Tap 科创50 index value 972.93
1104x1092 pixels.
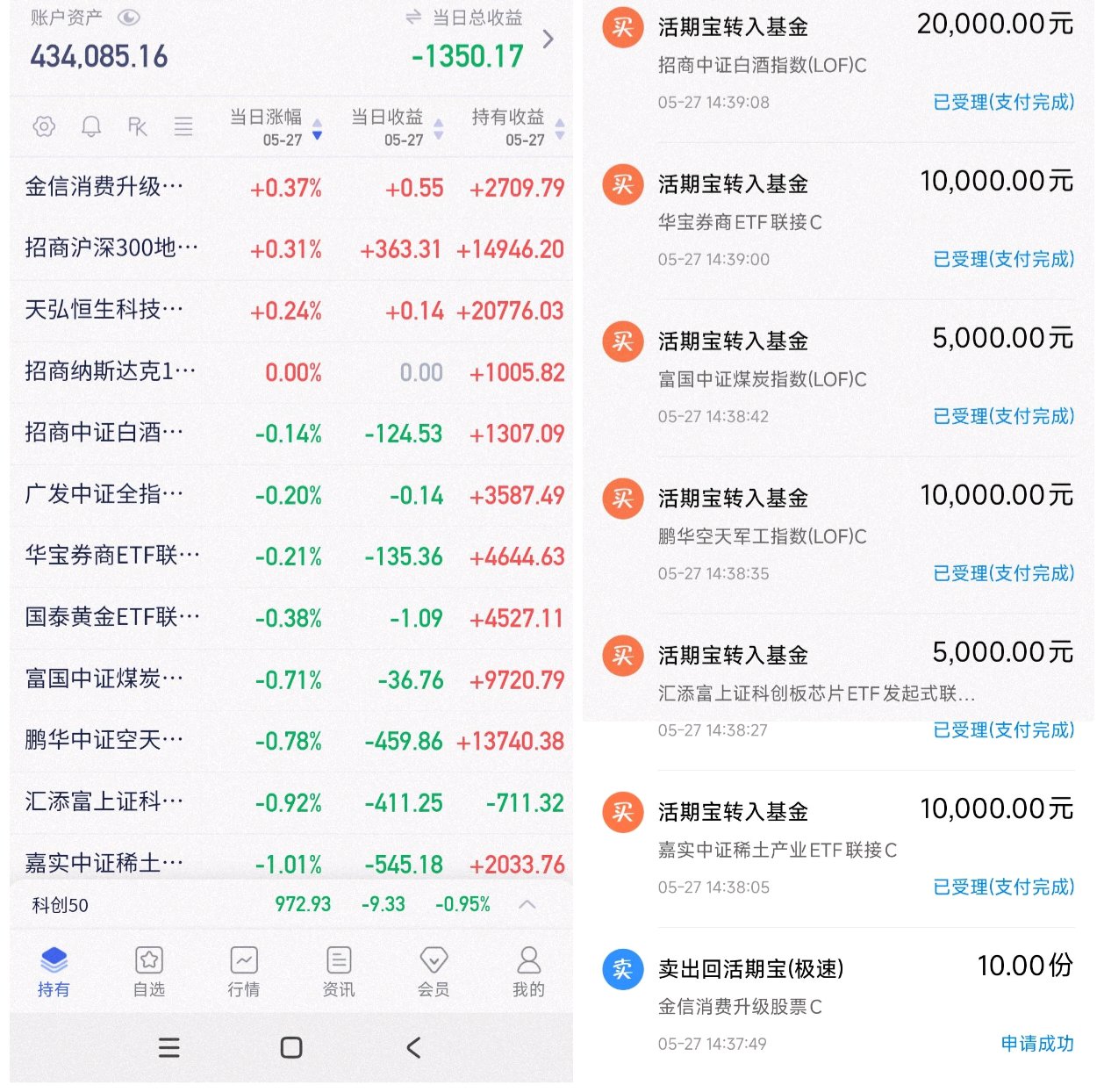click(303, 904)
